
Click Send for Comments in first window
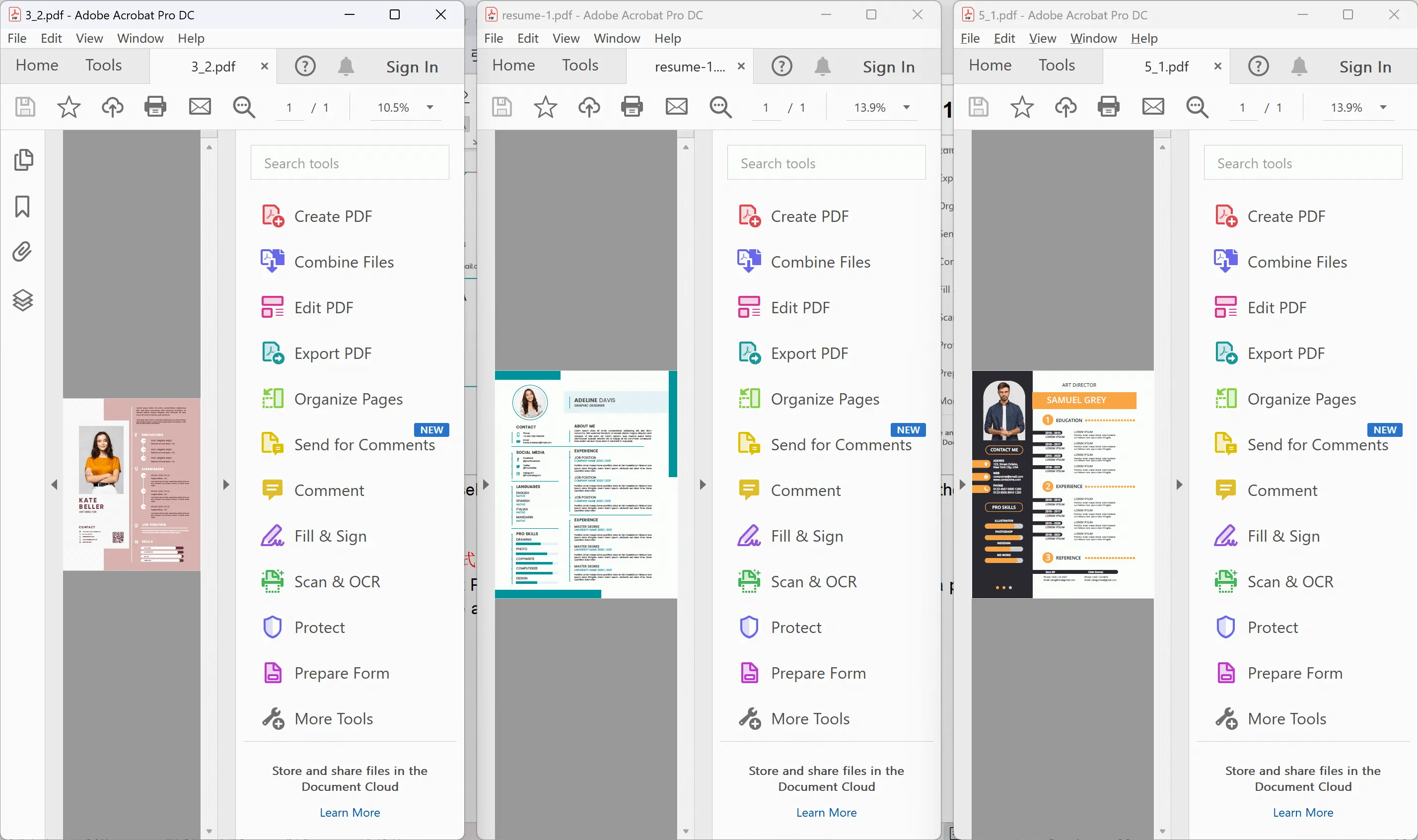click(364, 444)
